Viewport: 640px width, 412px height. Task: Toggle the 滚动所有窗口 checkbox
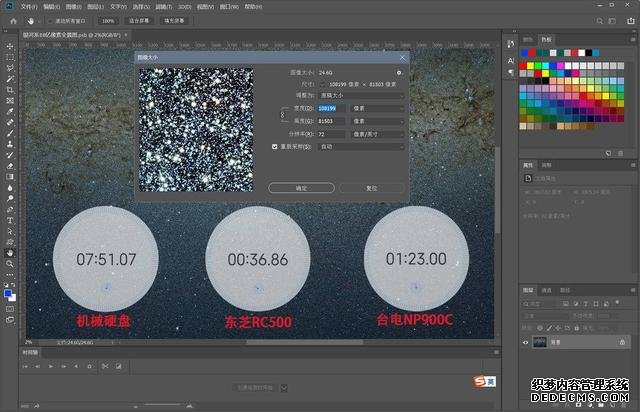[x=50, y=21]
